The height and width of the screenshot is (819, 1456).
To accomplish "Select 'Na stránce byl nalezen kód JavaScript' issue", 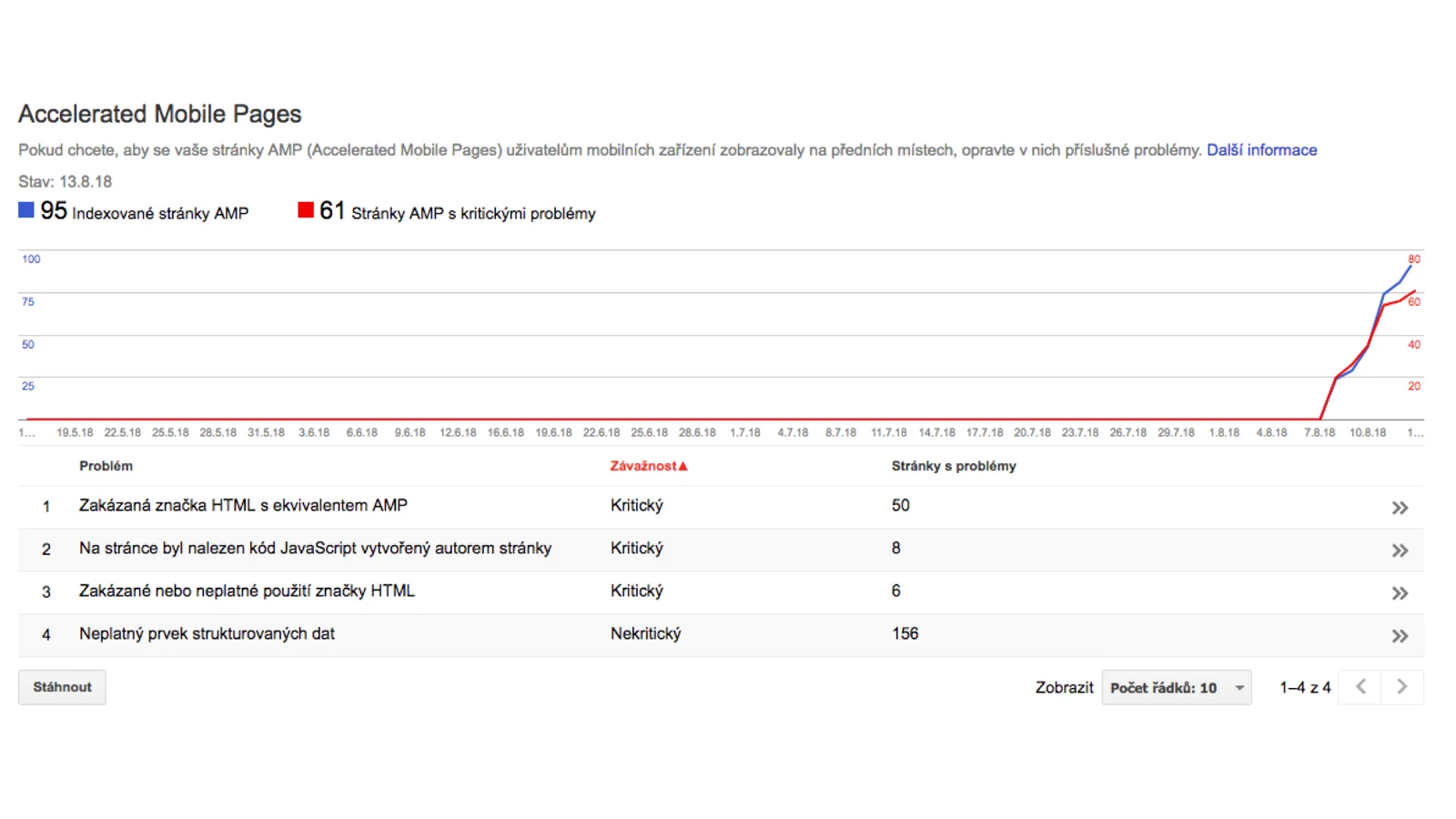I will tap(315, 548).
